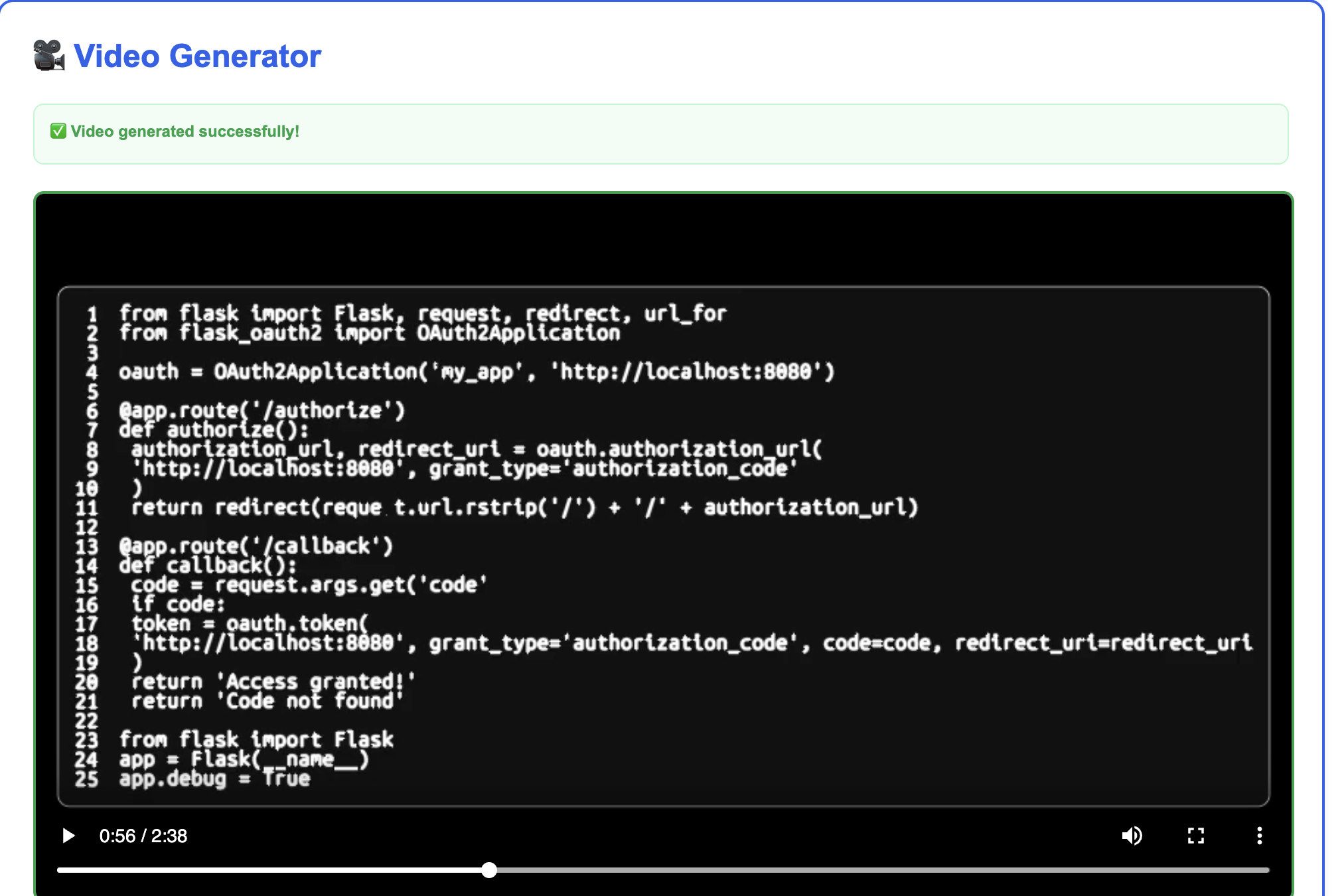Click the seek bar's round handle
This screenshot has width=1344, height=896.
click(489, 870)
